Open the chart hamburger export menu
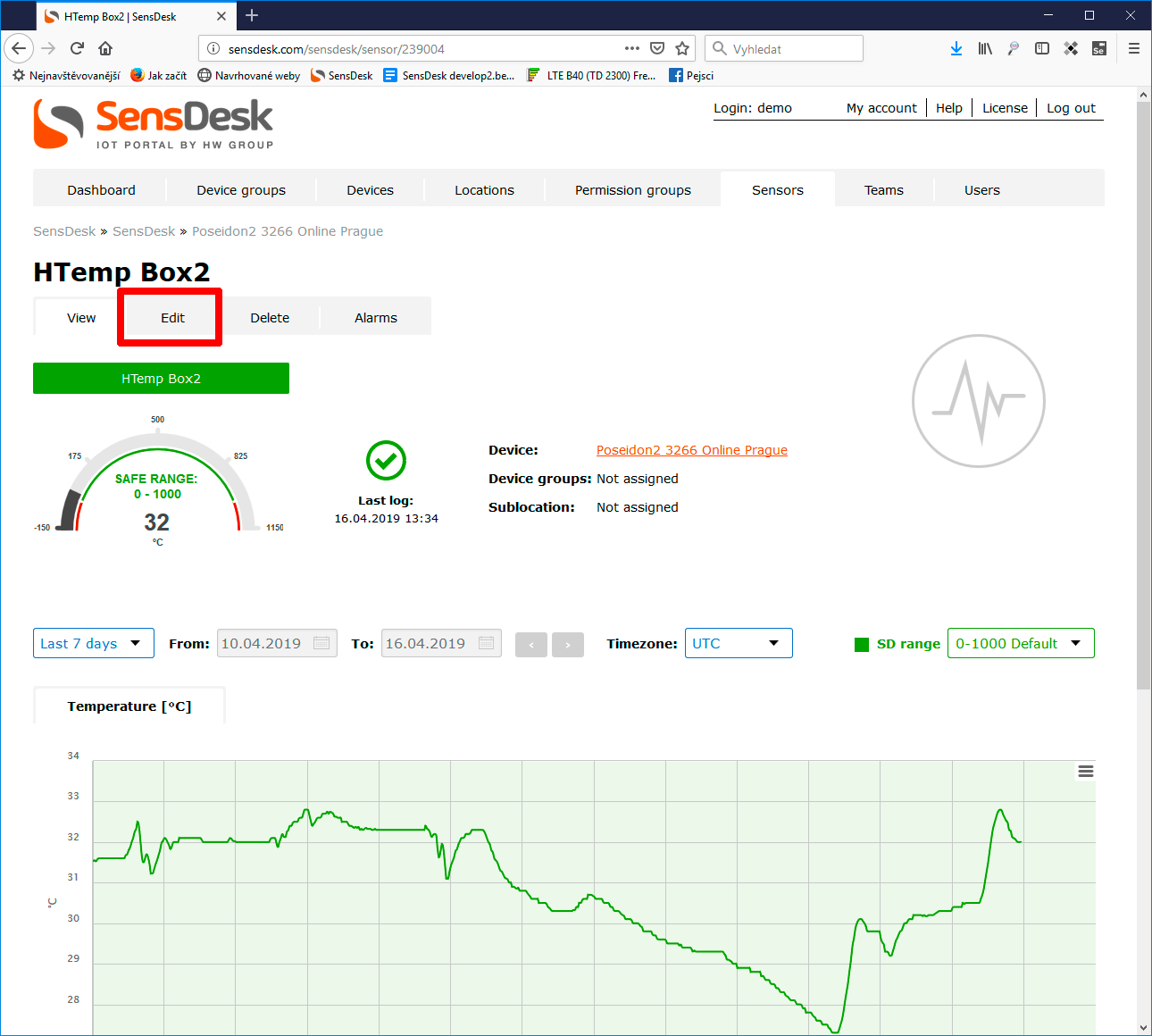The image size is (1152, 1036). tap(1086, 772)
